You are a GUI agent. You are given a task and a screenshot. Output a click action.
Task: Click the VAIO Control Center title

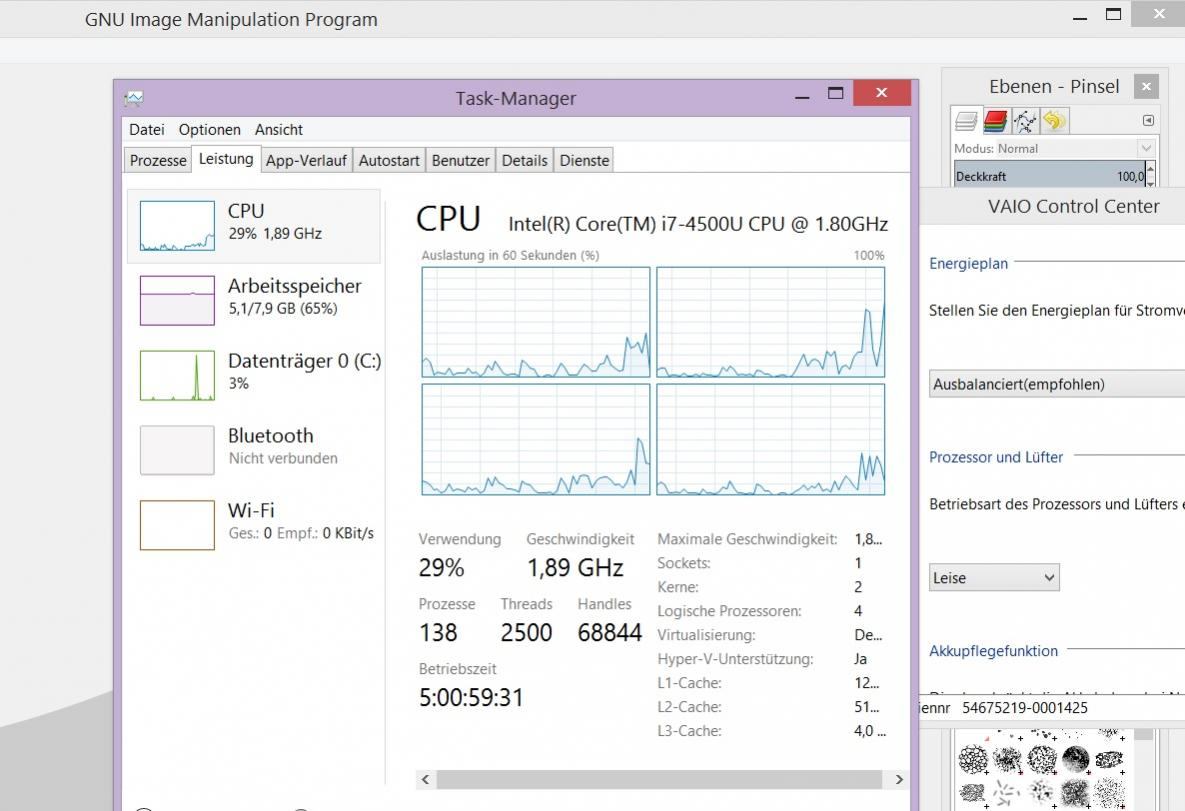[x=1073, y=206]
